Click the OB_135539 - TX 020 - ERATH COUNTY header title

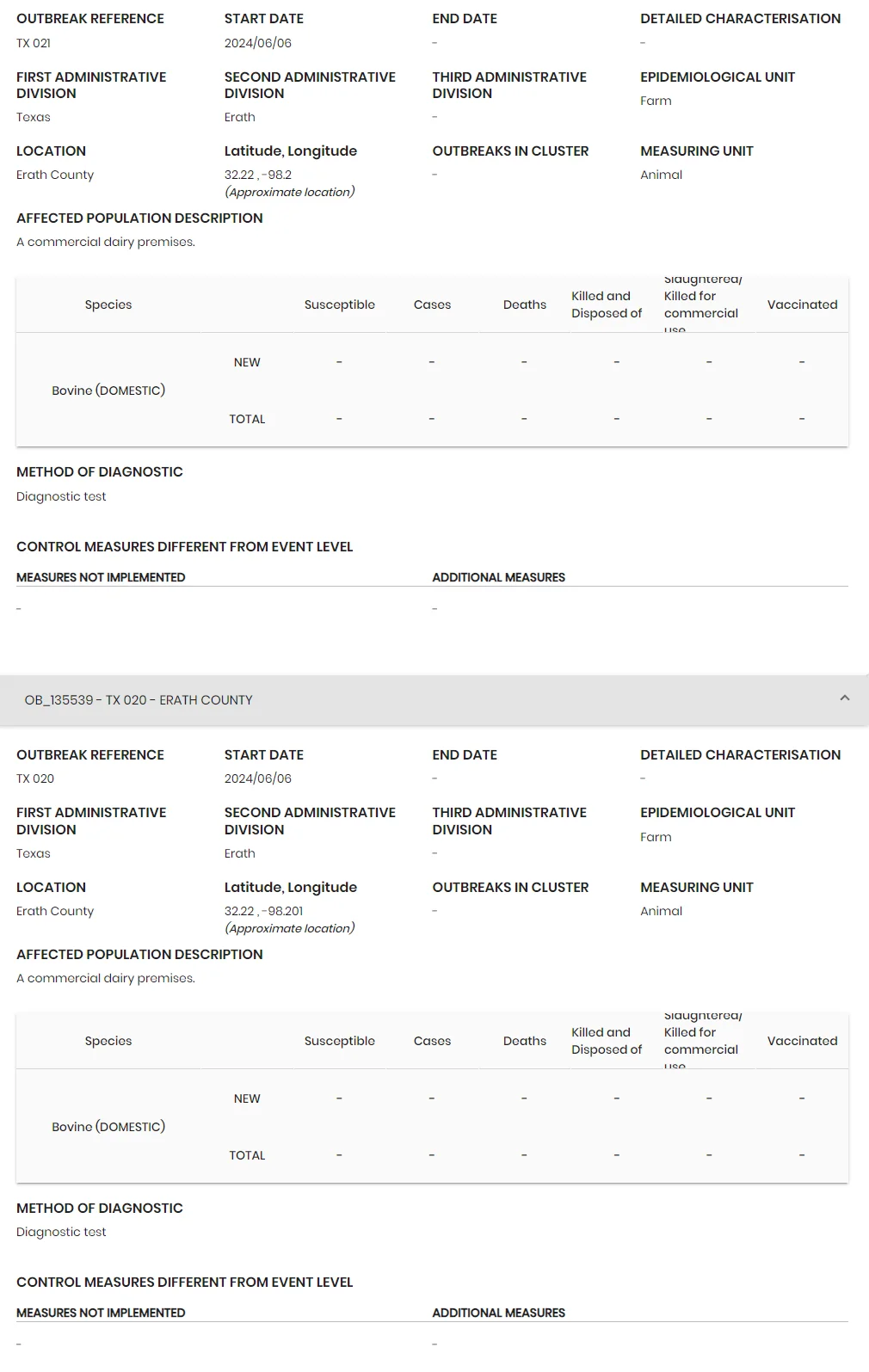point(139,700)
